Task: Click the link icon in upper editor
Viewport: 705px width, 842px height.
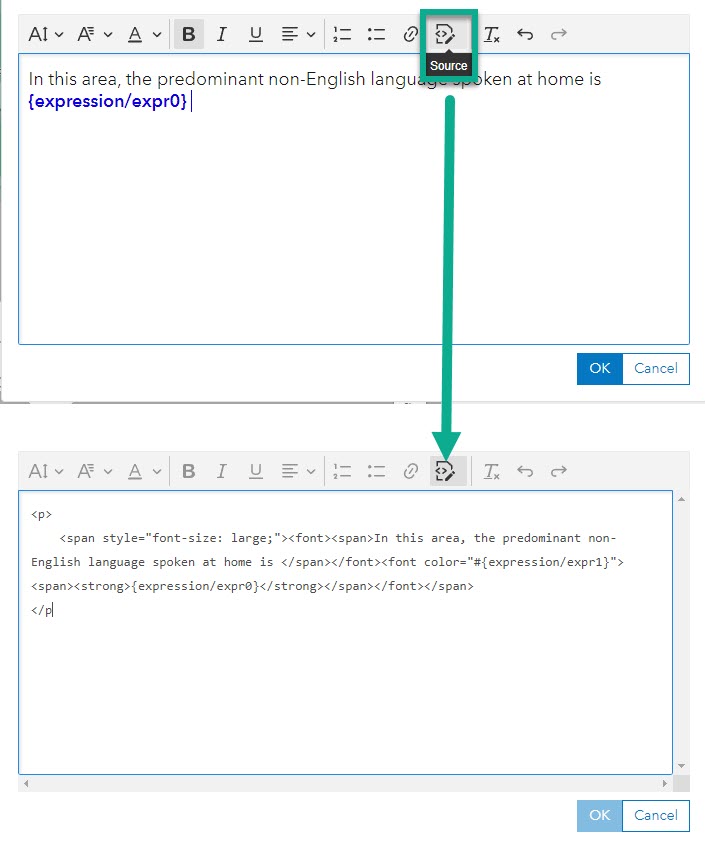Action: tap(411, 34)
